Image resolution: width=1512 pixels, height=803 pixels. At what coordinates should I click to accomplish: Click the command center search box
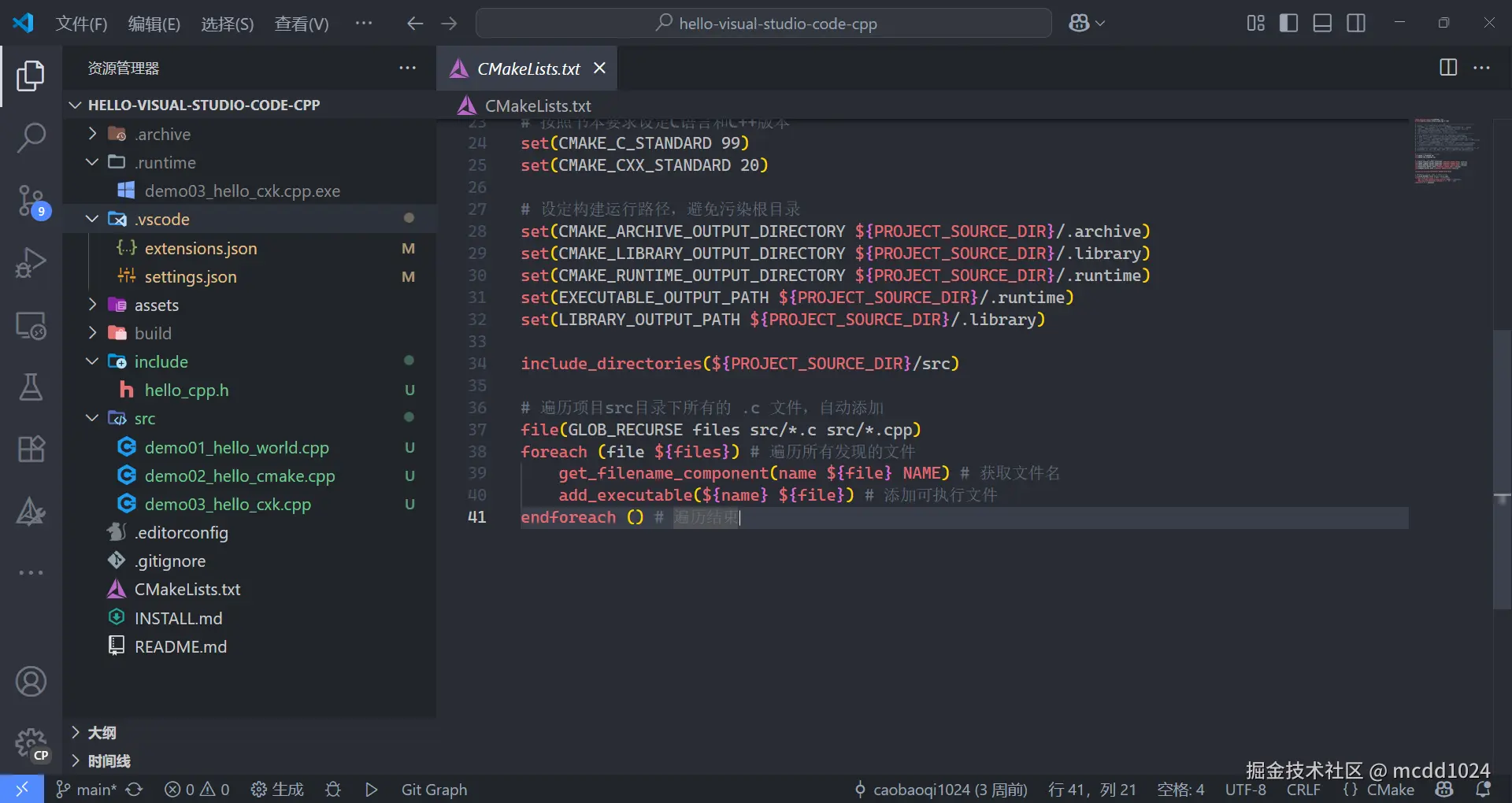764,24
